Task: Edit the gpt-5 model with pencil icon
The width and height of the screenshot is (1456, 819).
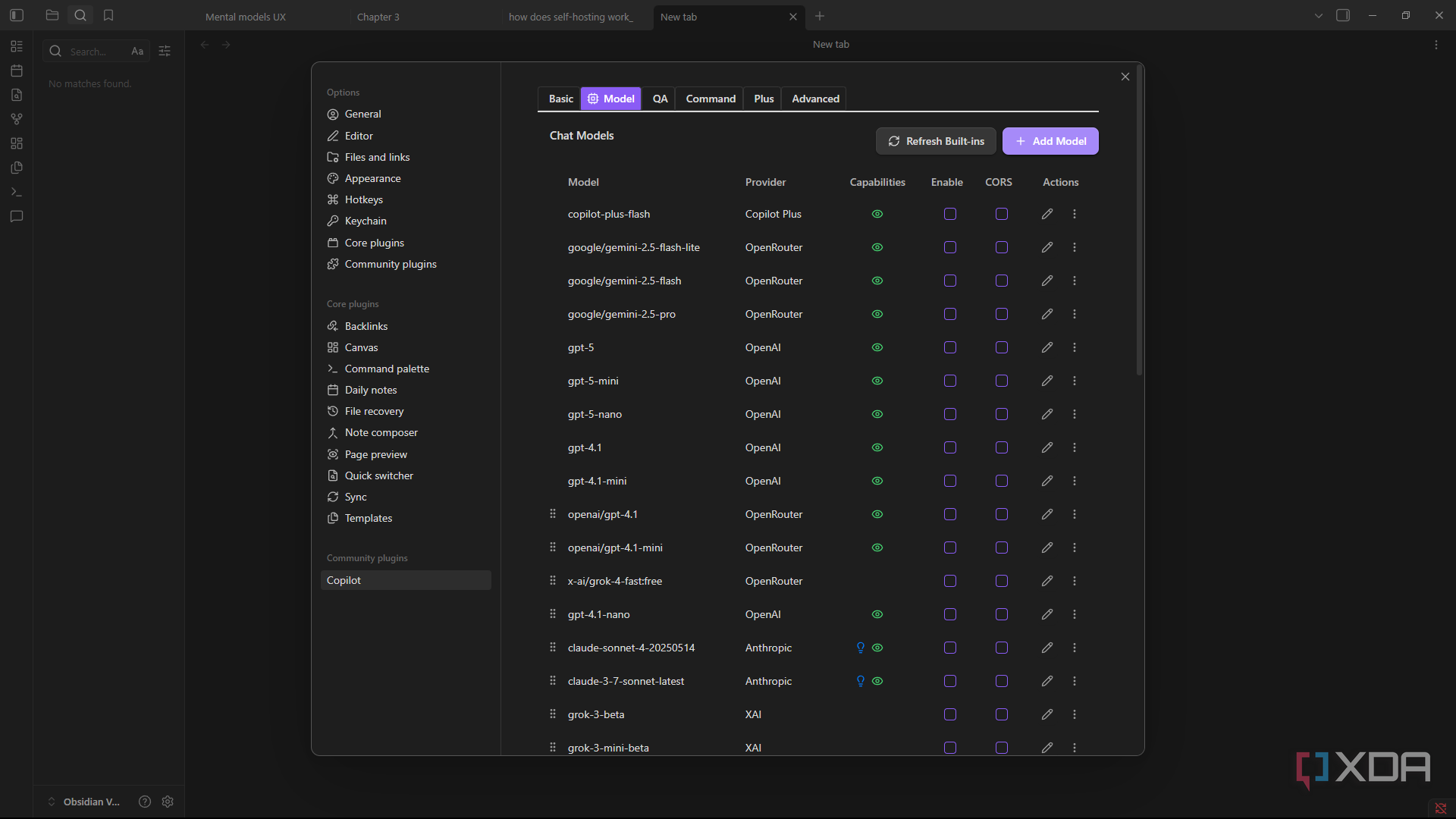Action: pos(1047,347)
